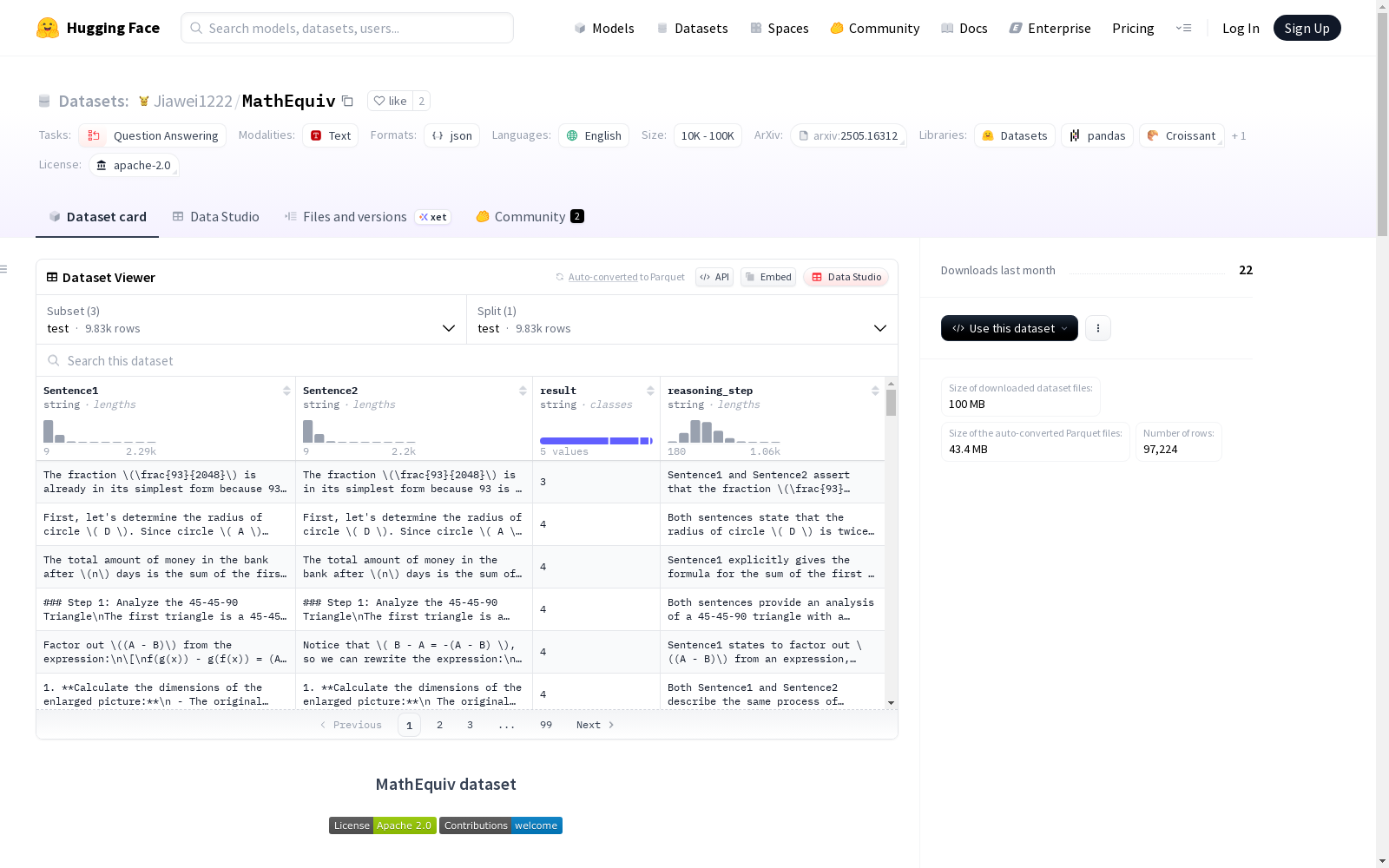Go to page 3 of the dataset

coord(470,725)
